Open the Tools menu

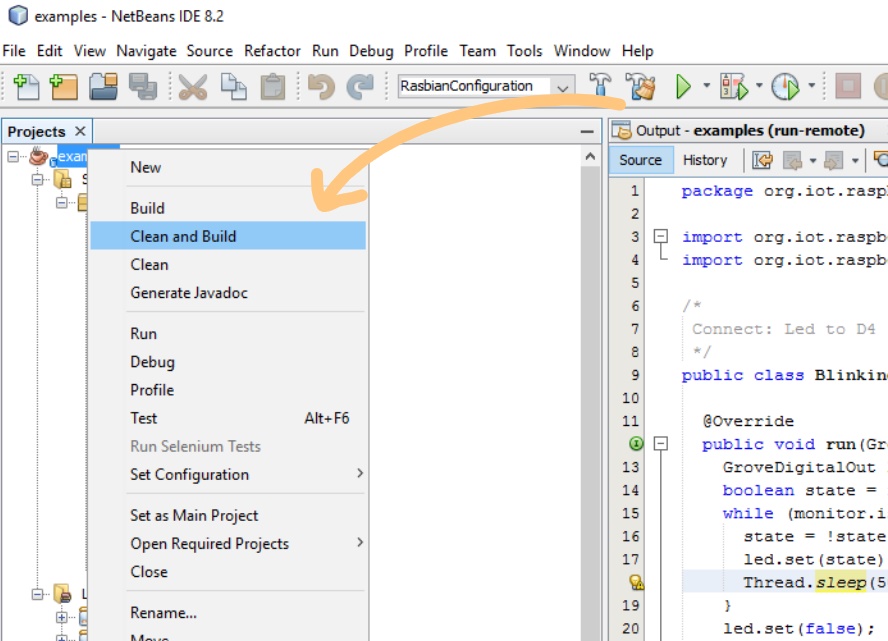coord(524,51)
